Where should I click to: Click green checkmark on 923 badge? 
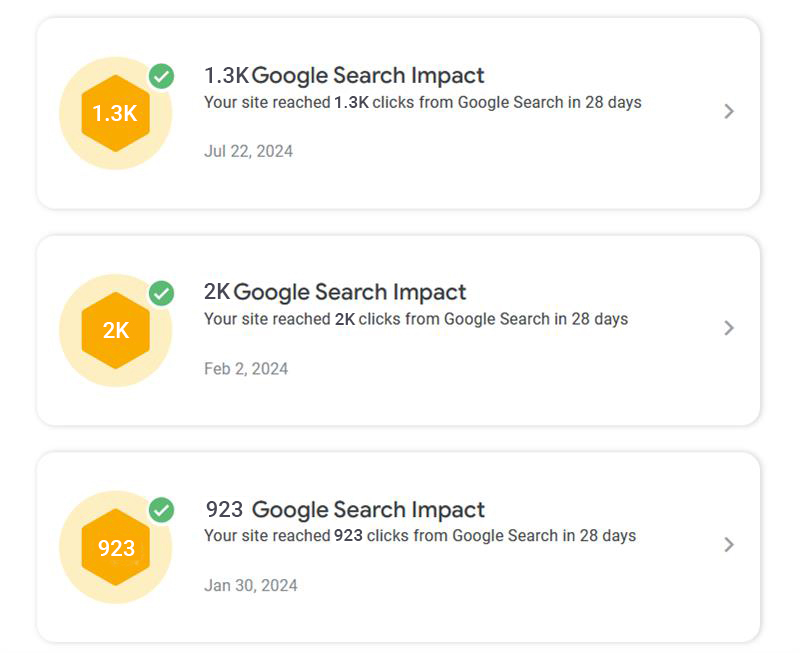[161, 510]
